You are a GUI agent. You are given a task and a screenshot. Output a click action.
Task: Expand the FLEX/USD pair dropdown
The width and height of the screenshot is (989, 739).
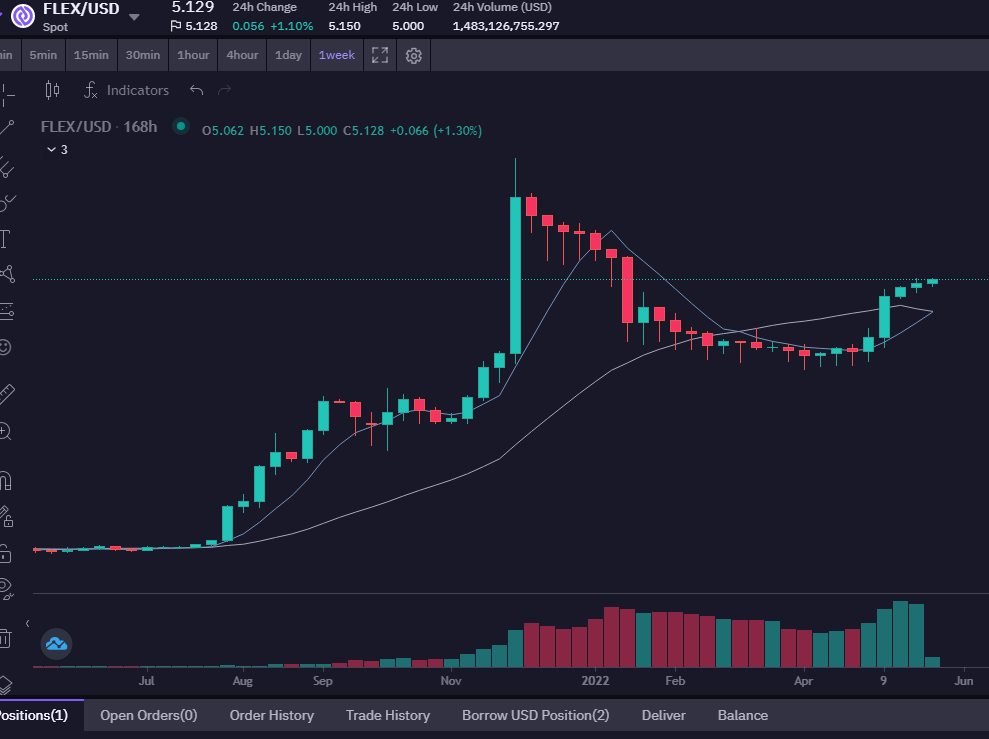click(x=134, y=17)
